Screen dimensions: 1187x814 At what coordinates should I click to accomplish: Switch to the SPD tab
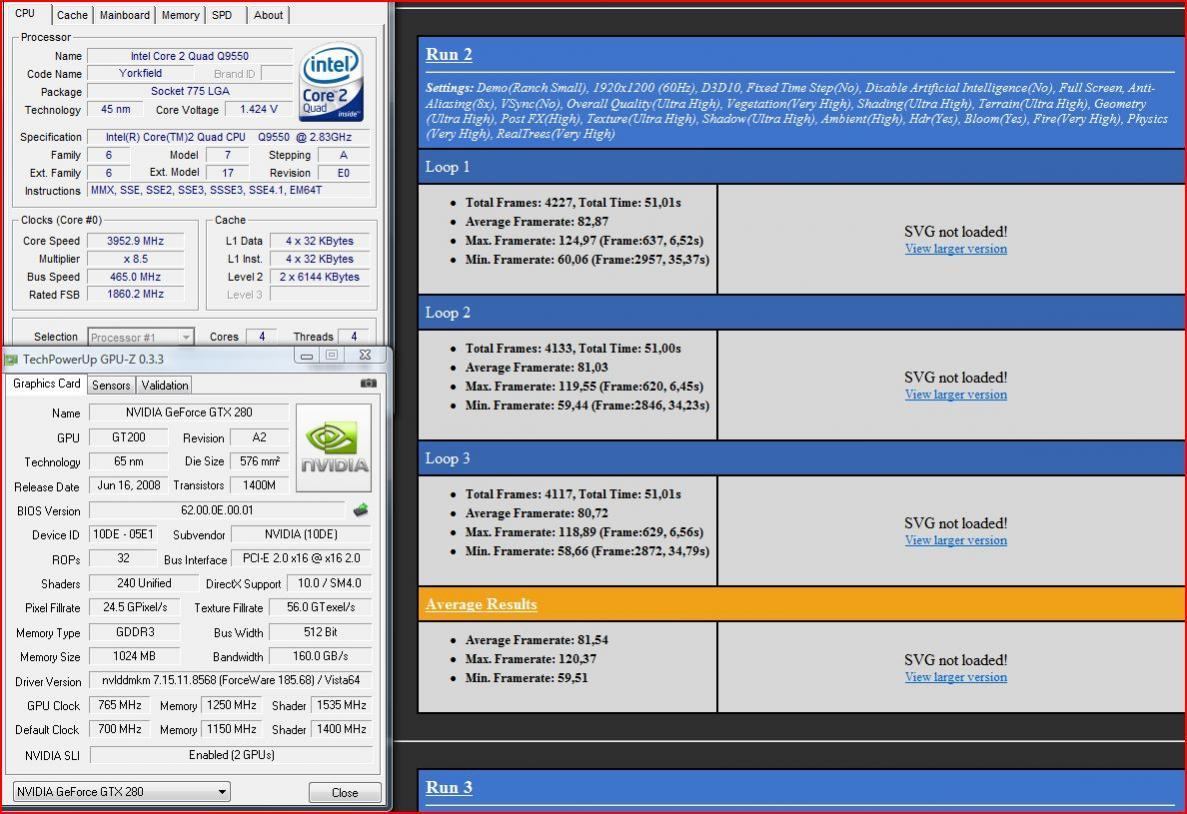coord(222,15)
